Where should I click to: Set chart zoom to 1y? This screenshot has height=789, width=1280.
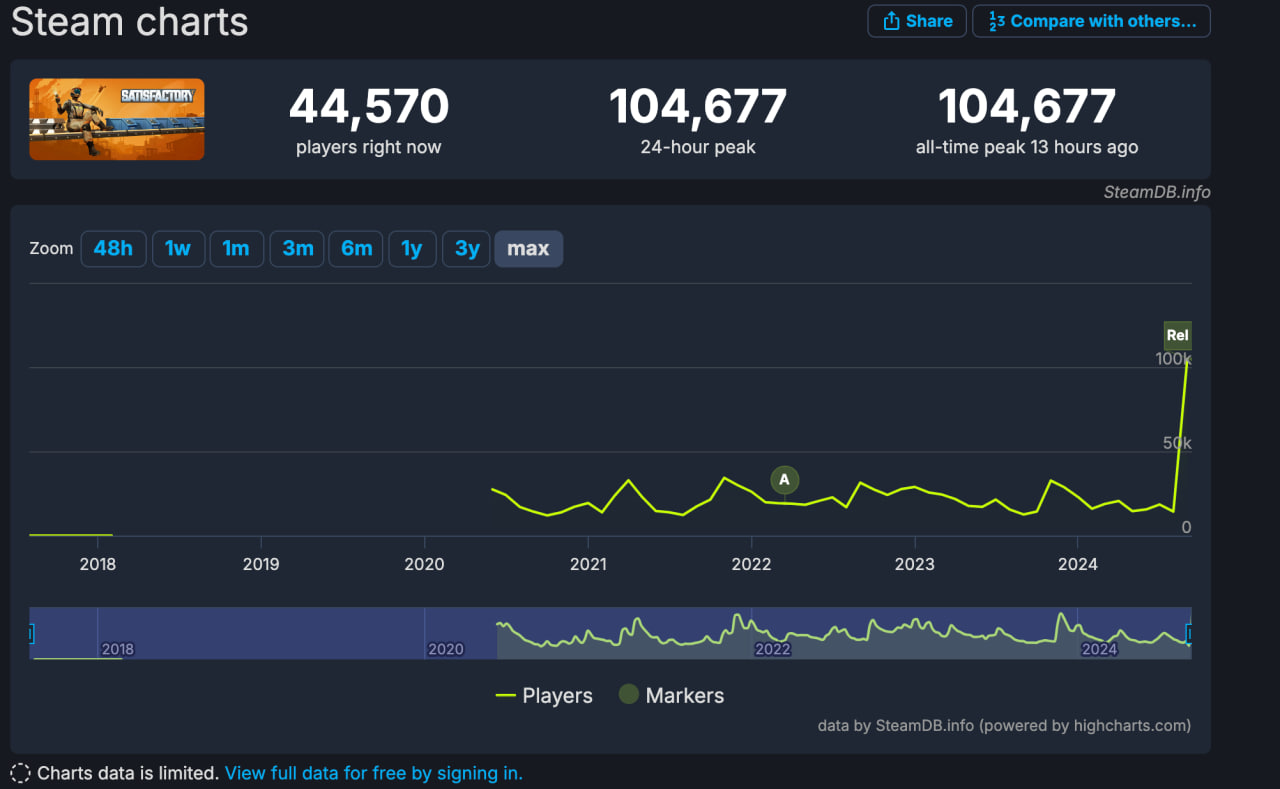click(x=412, y=249)
